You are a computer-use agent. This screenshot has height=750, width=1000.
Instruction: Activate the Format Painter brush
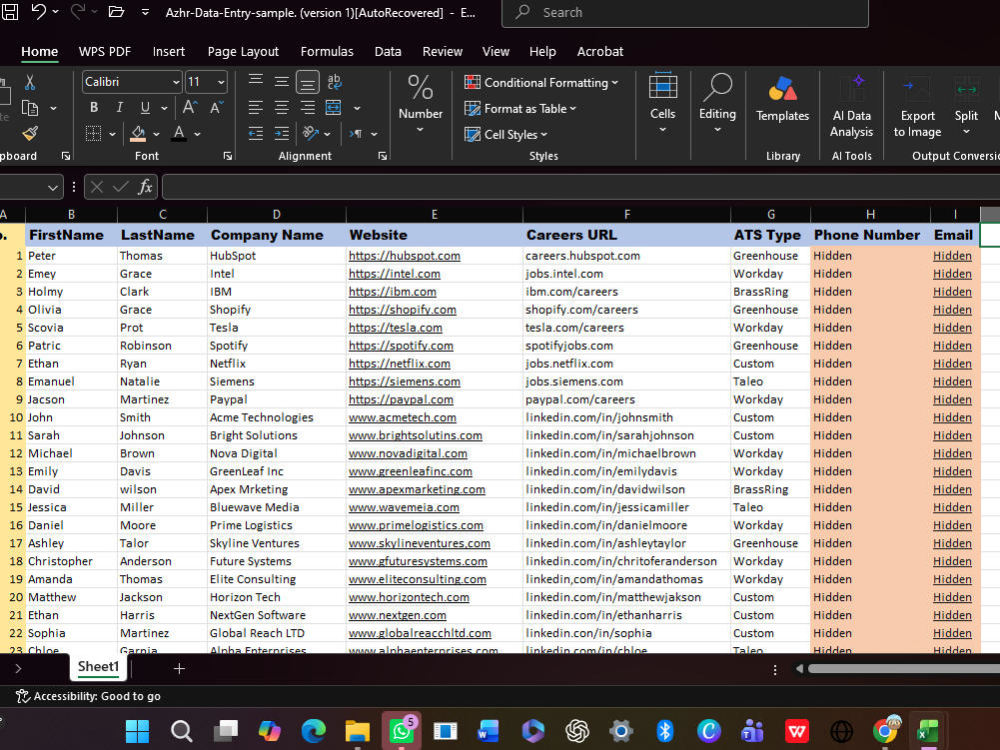29,133
